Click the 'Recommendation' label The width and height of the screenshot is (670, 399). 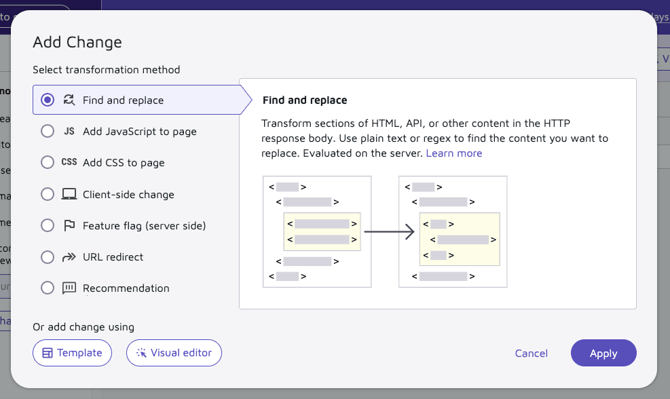(x=126, y=288)
